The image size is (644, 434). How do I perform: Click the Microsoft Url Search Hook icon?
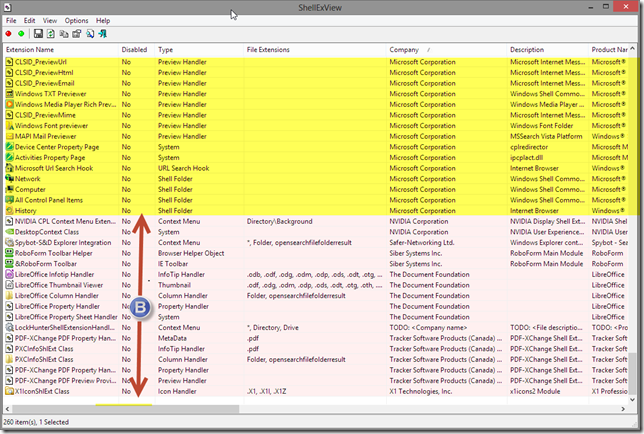tap(9, 168)
